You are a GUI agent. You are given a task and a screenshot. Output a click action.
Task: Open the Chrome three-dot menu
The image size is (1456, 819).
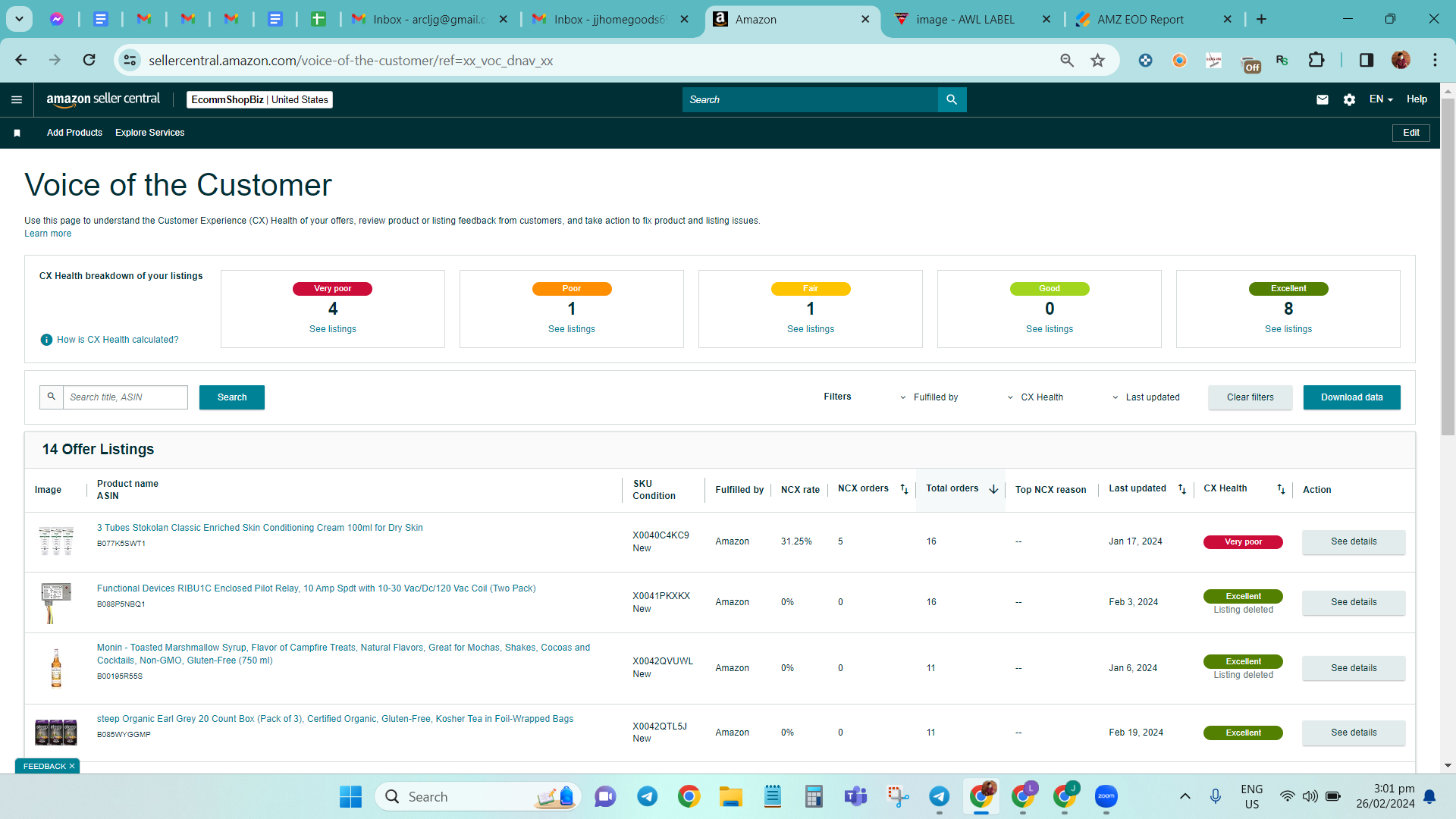pyautogui.click(x=1435, y=60)
